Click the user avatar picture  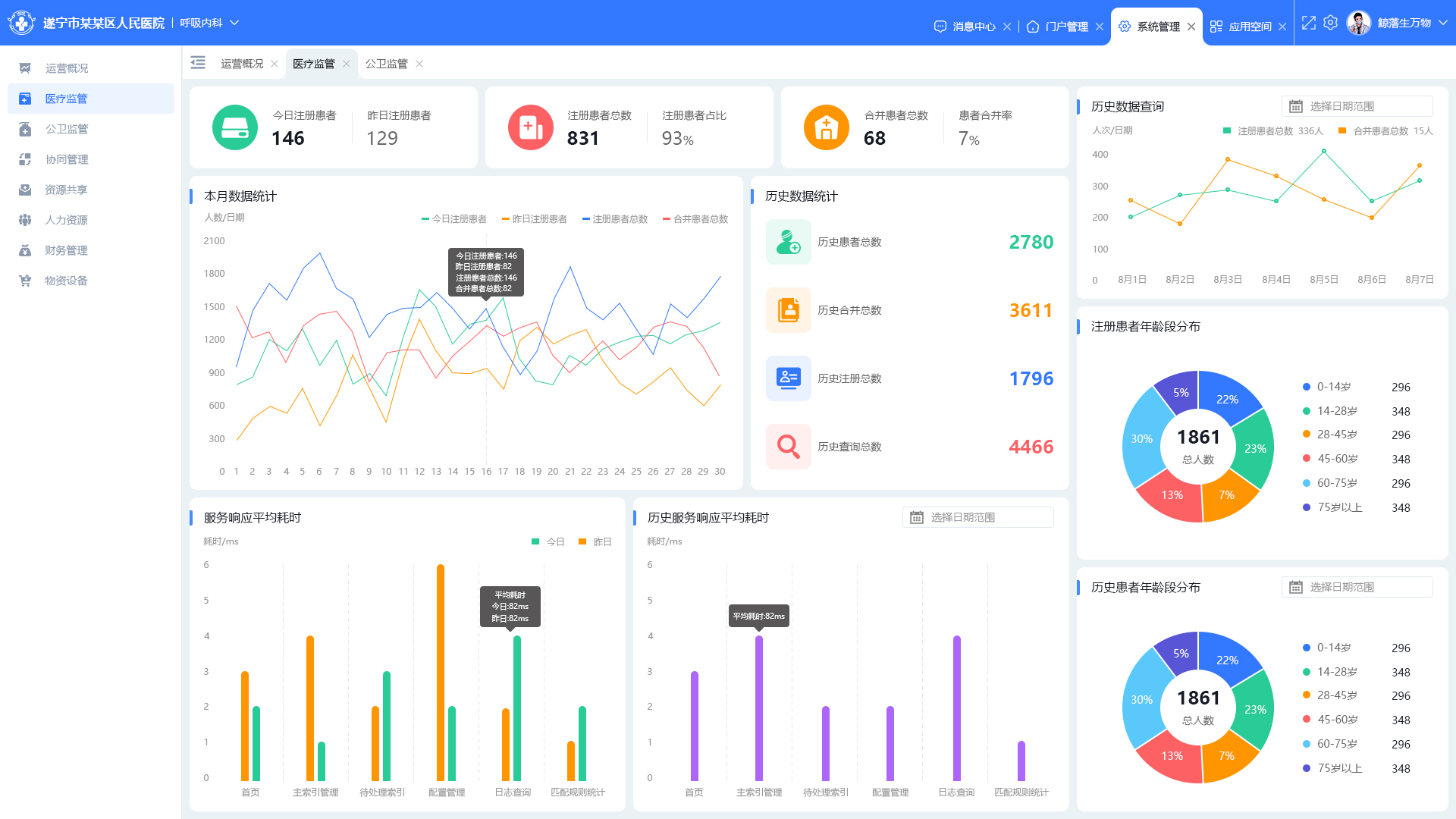coord(1358,24)
